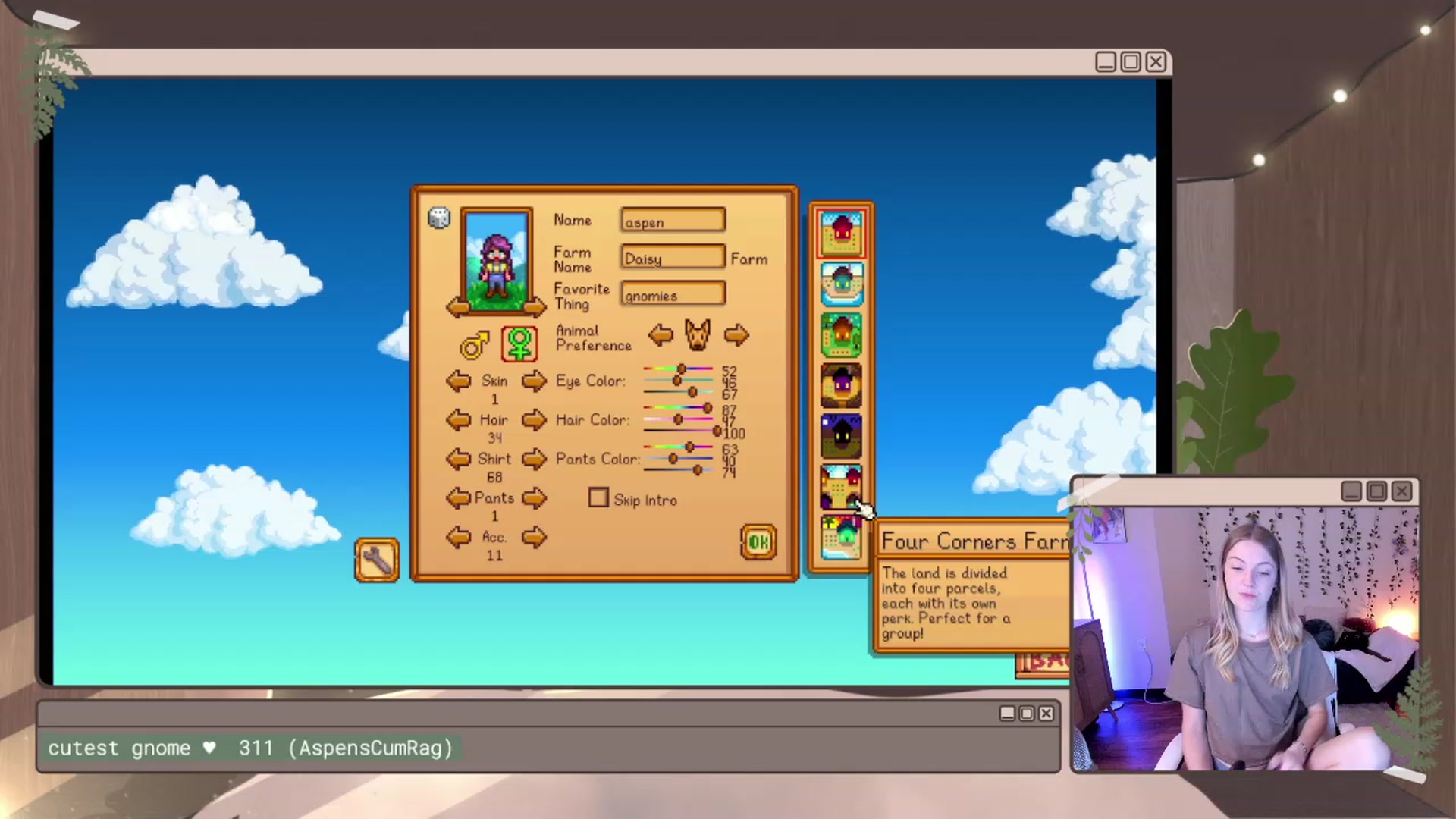Image resolution: width=1456 pixels, height=819 pixels.
Task: Decrease Skin with its left arrow
Action: [x=458, y=381]
